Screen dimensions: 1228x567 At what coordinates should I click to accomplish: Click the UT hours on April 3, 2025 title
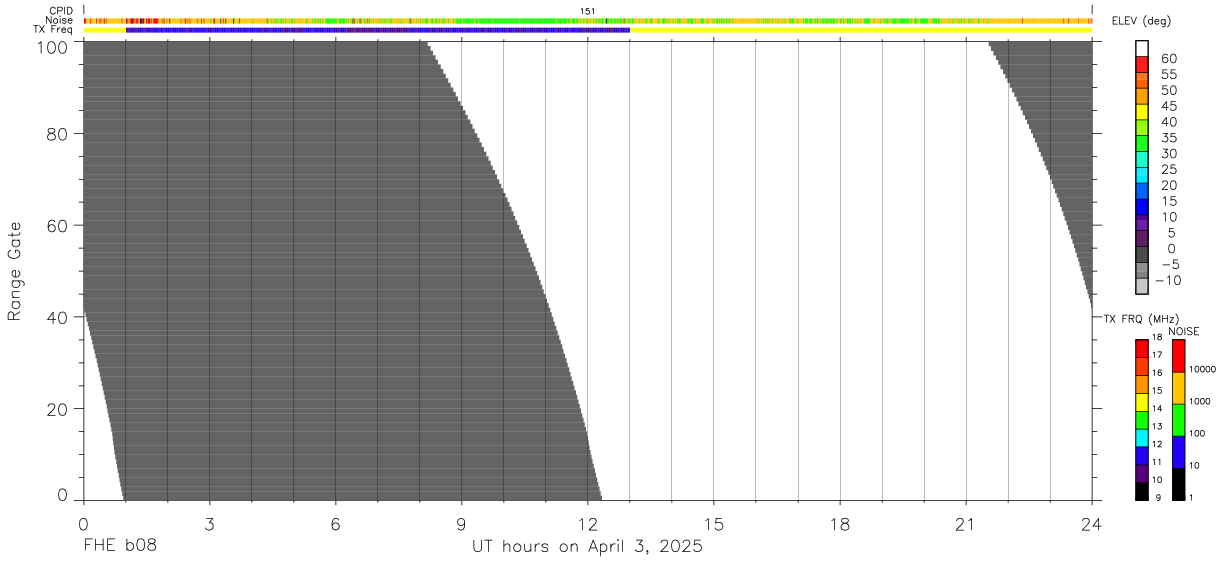587,547
